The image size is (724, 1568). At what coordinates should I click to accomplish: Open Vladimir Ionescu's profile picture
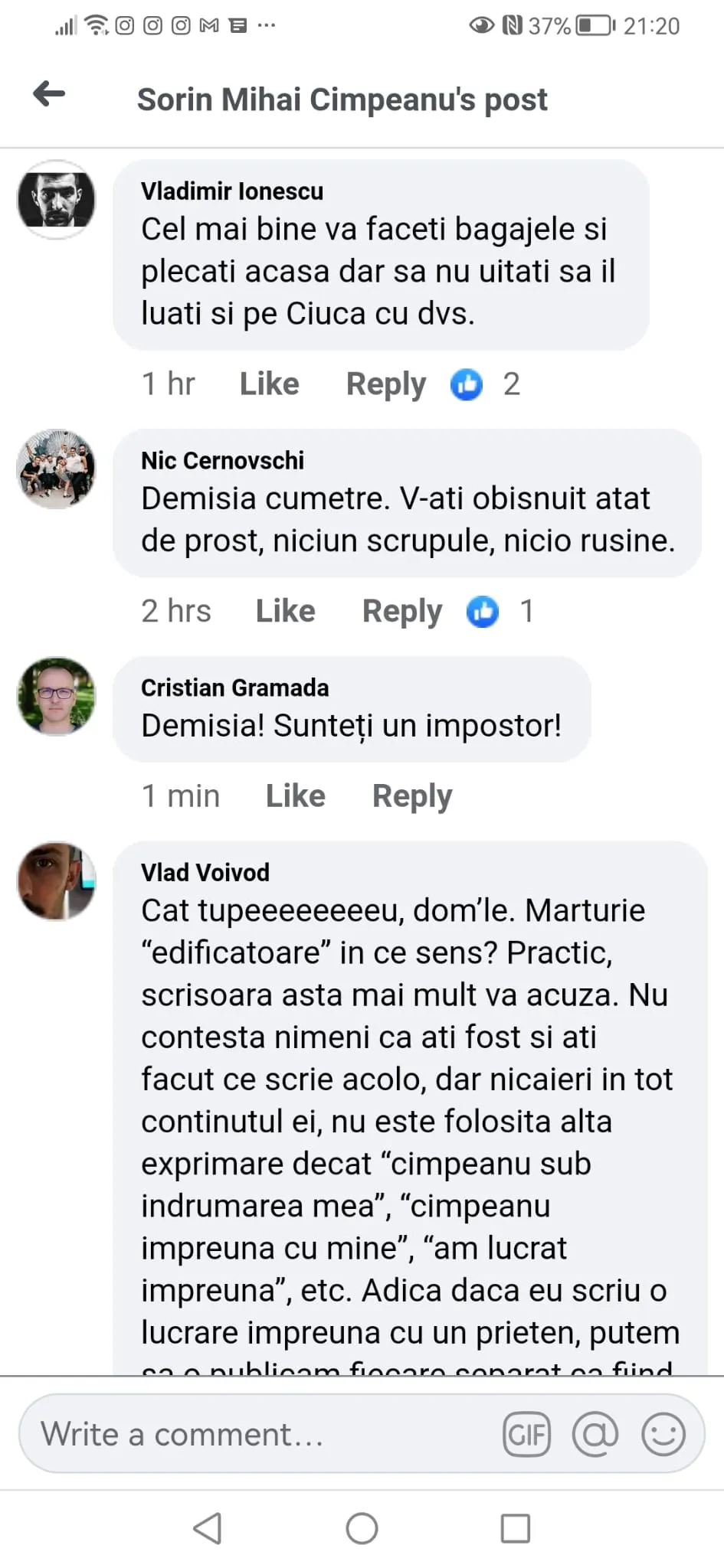[57, 200]
